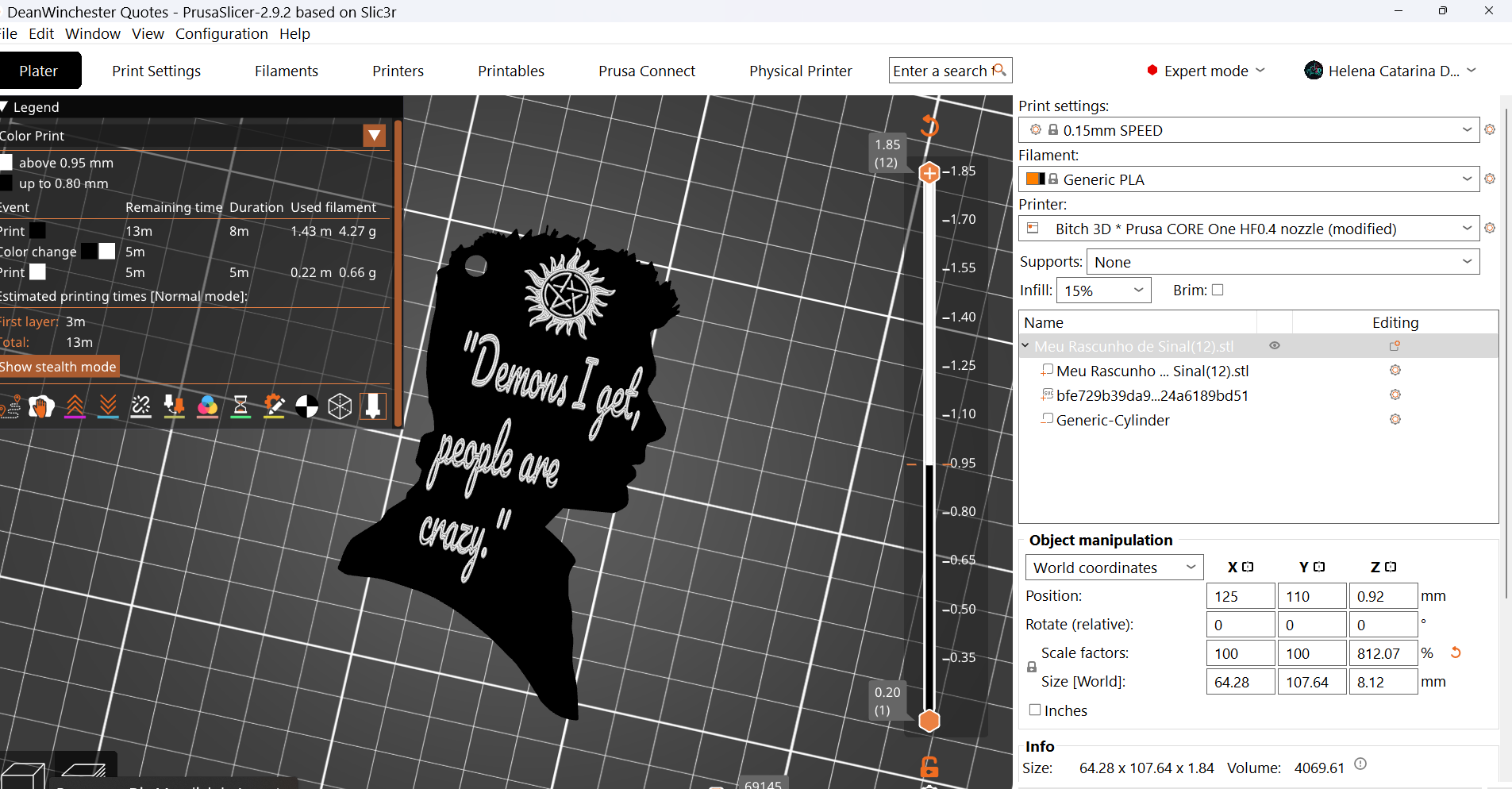Click the reset scale orange arrow icon

click(1456, 652)
